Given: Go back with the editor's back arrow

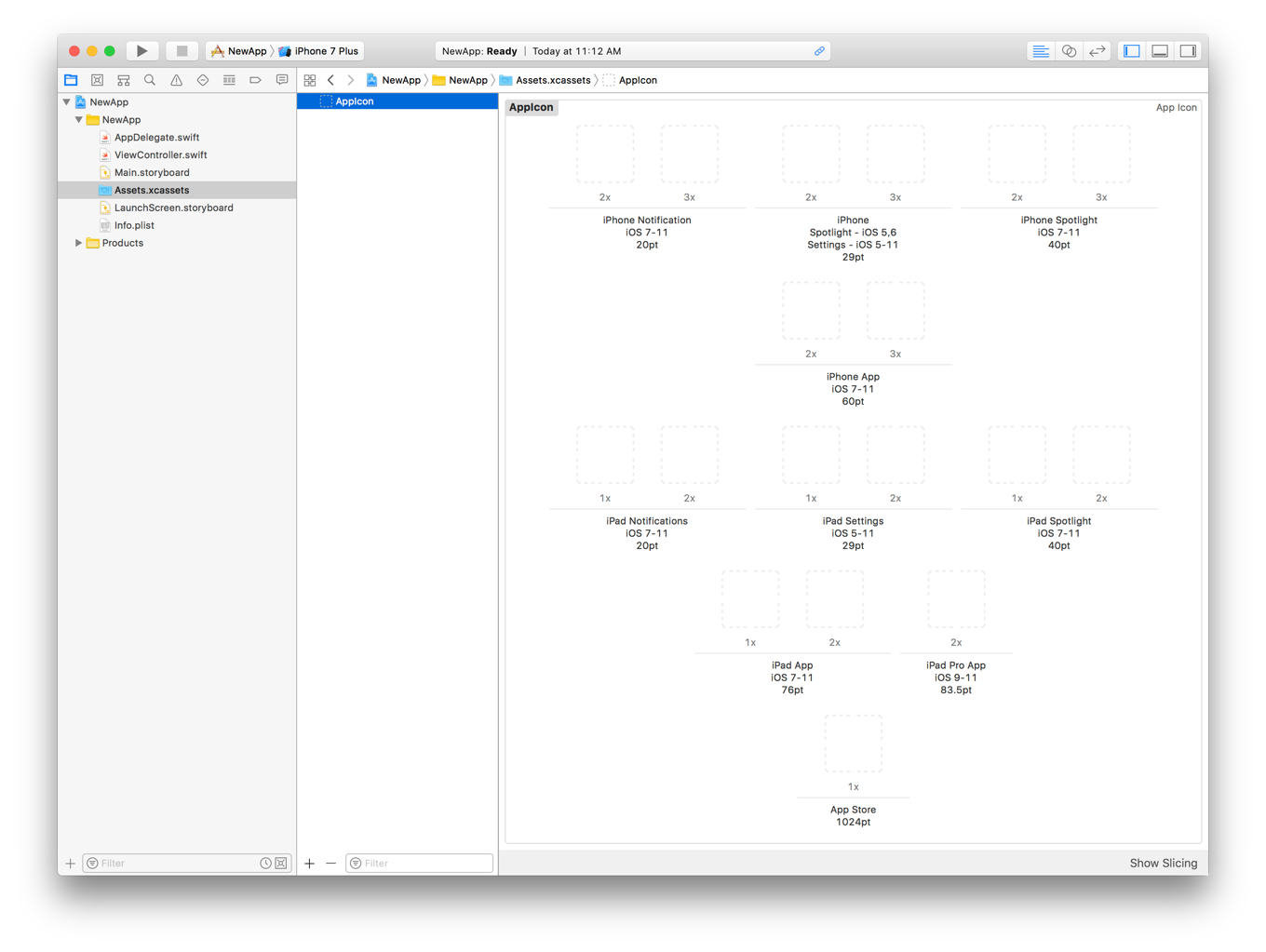Looking at the screenshot, I should (331, 81).
